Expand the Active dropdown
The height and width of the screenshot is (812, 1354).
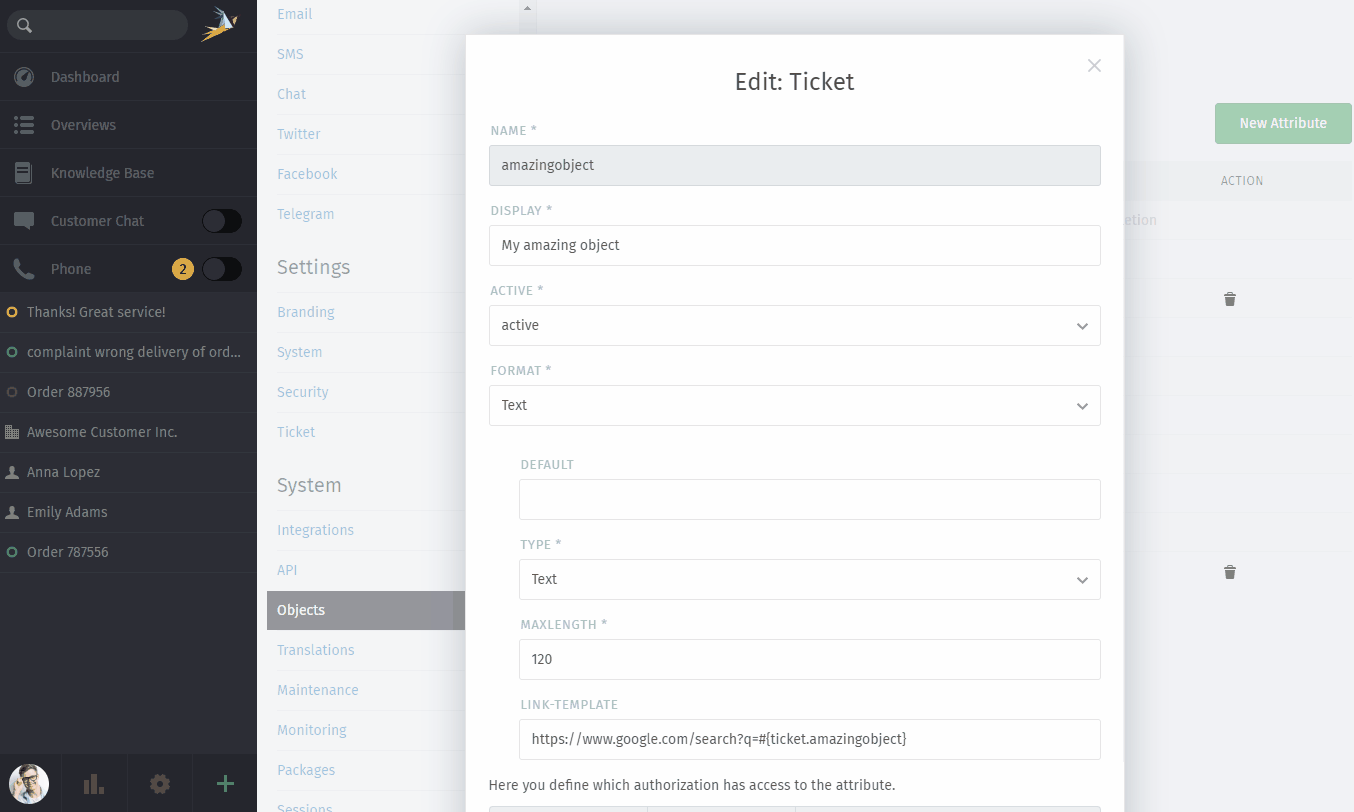coord(795,325)
